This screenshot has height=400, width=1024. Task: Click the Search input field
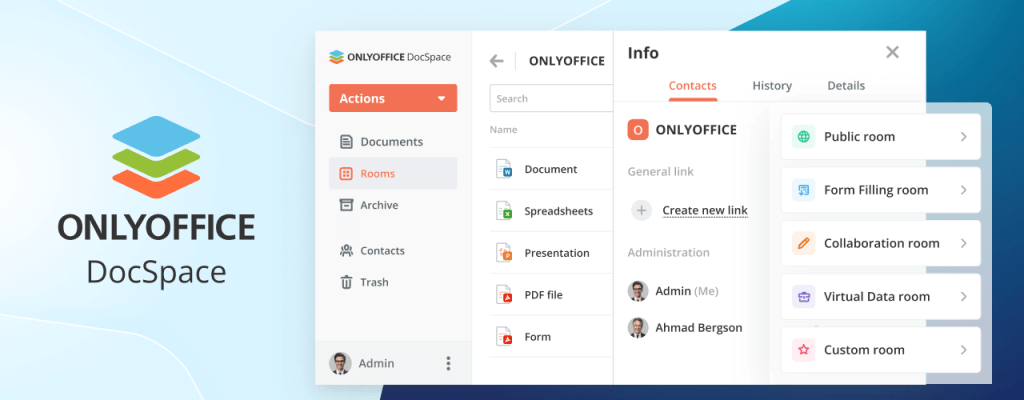click(550, 99)
